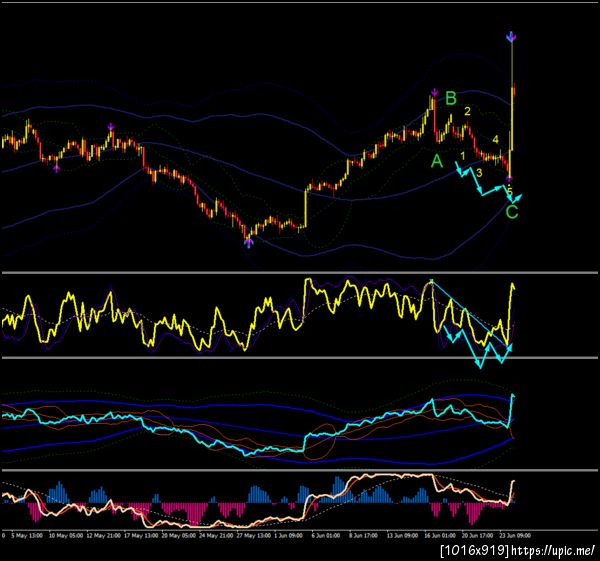Click the signal arrow under the lowest price low
Image resolution: width=600 pixels, height=561 pixels.
click(249, 242)
